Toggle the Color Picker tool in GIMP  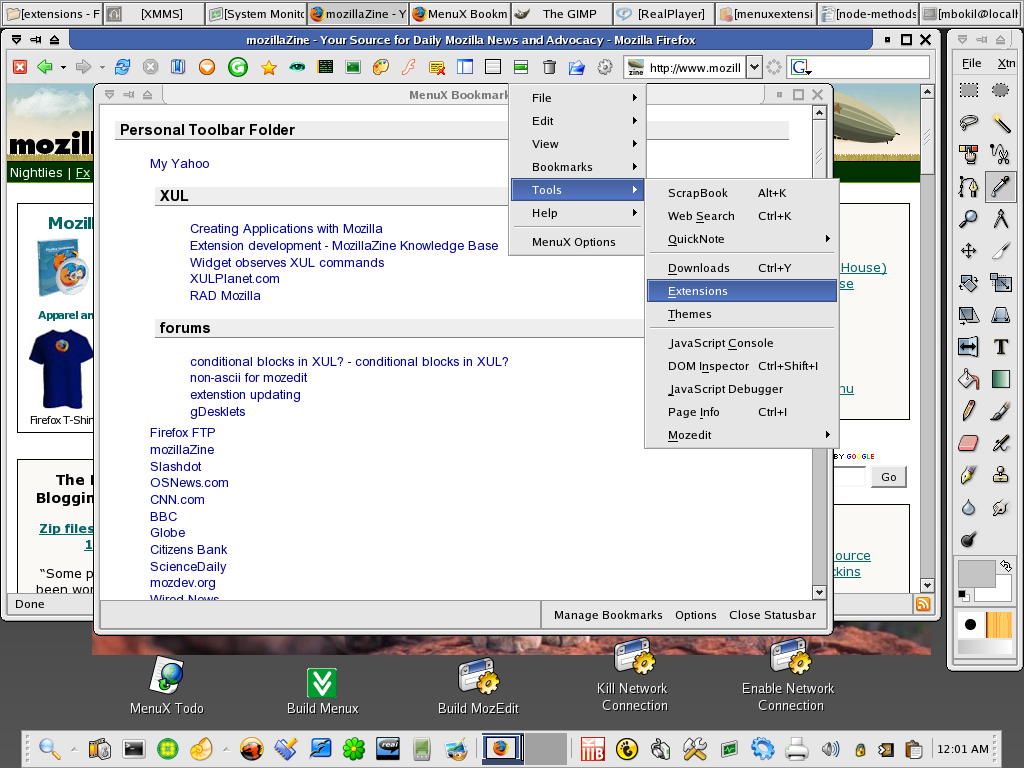(x=1000, y=186)
